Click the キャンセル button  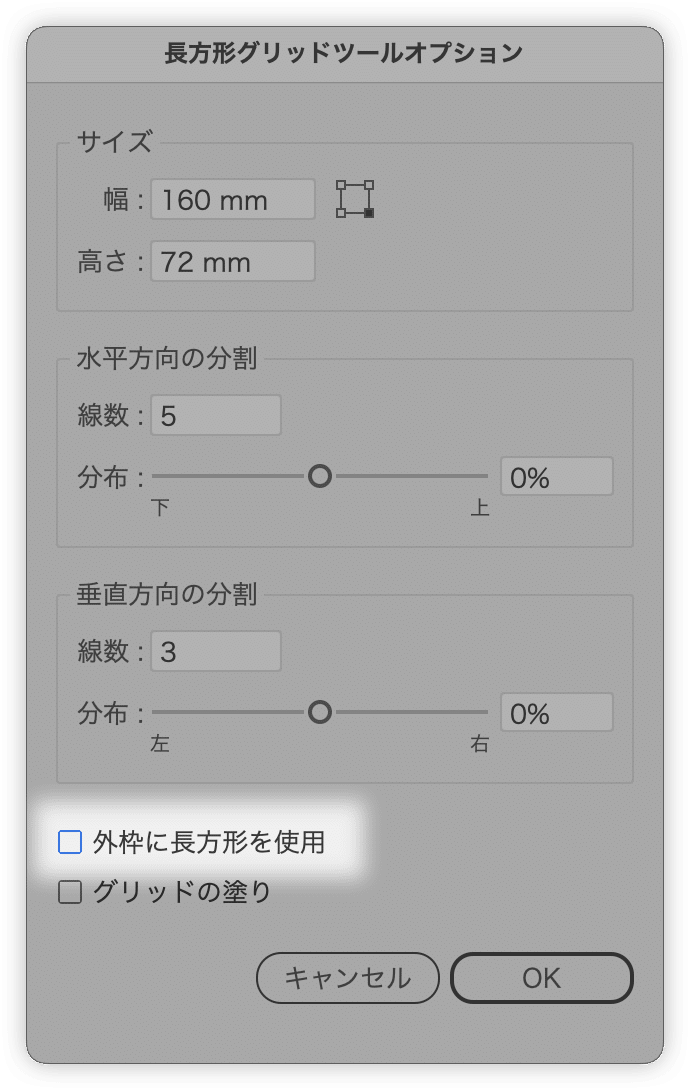[x=347, y=978]
